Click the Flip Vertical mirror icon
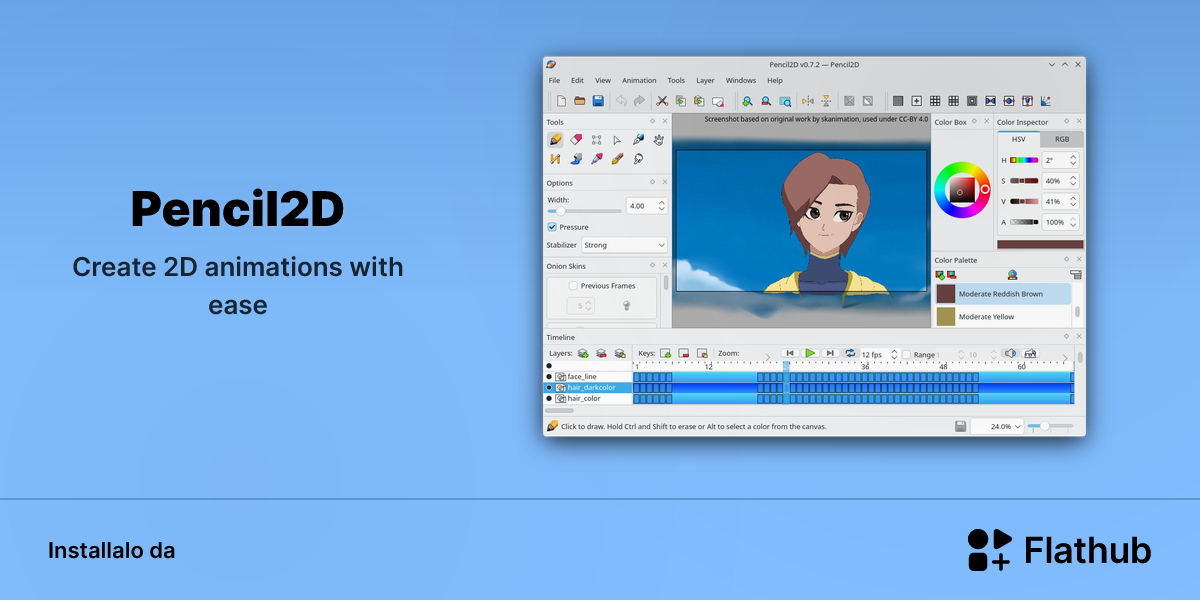 pos(826,101)
